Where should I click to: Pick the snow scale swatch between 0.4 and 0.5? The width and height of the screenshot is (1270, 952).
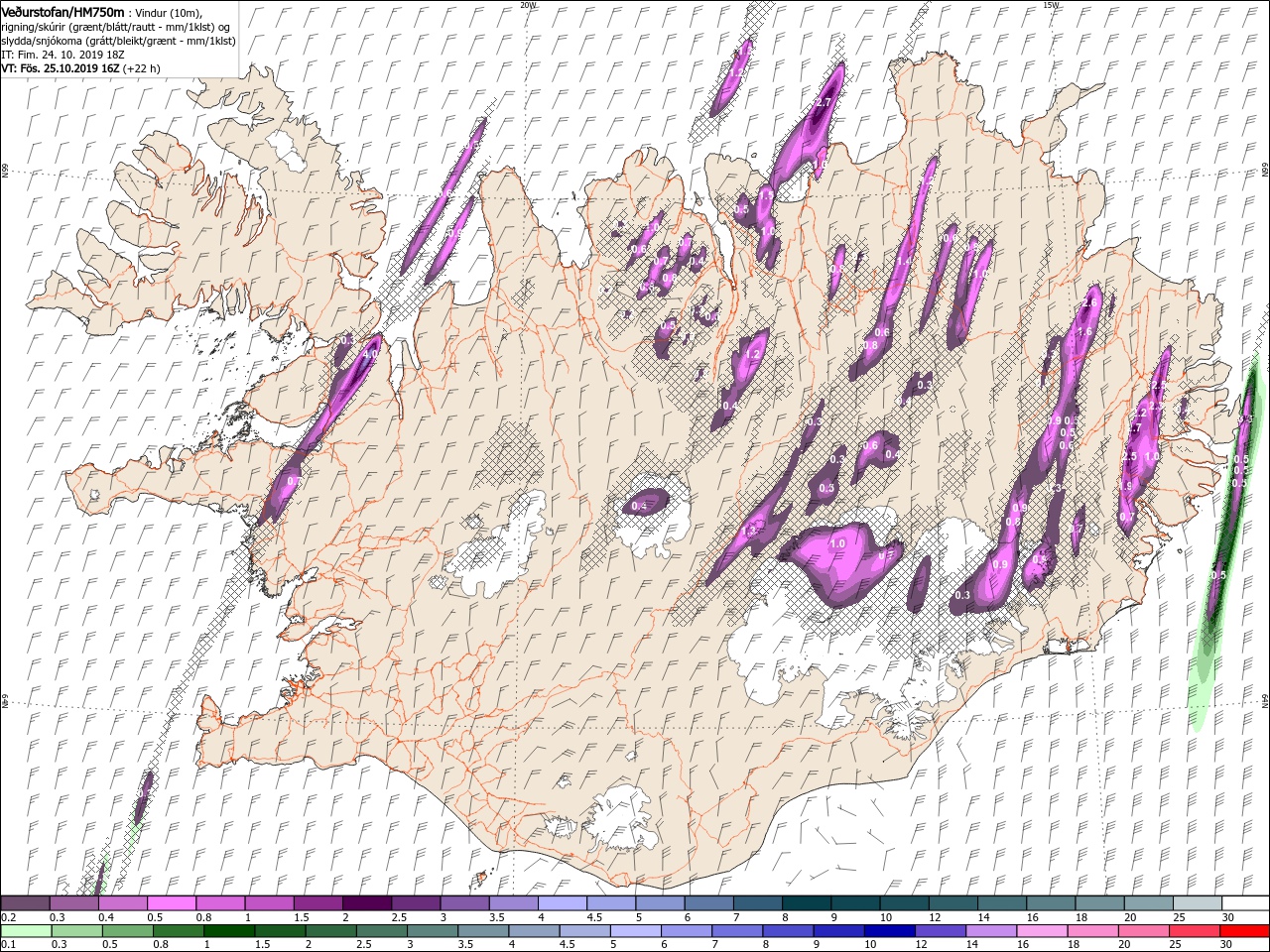(123, 902)
